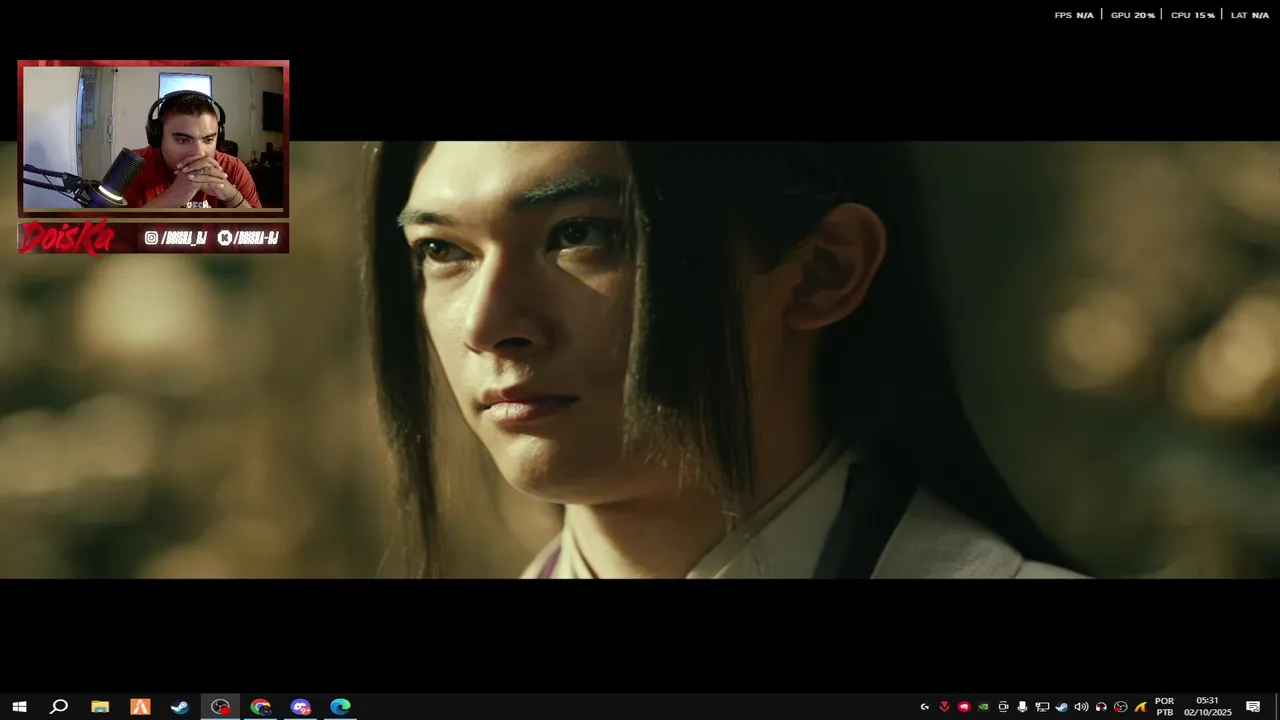The image size is (1280, 720).
Task: Open the clock and calendar flyout
Action: pyautogui.click(x=1207, y=707)
